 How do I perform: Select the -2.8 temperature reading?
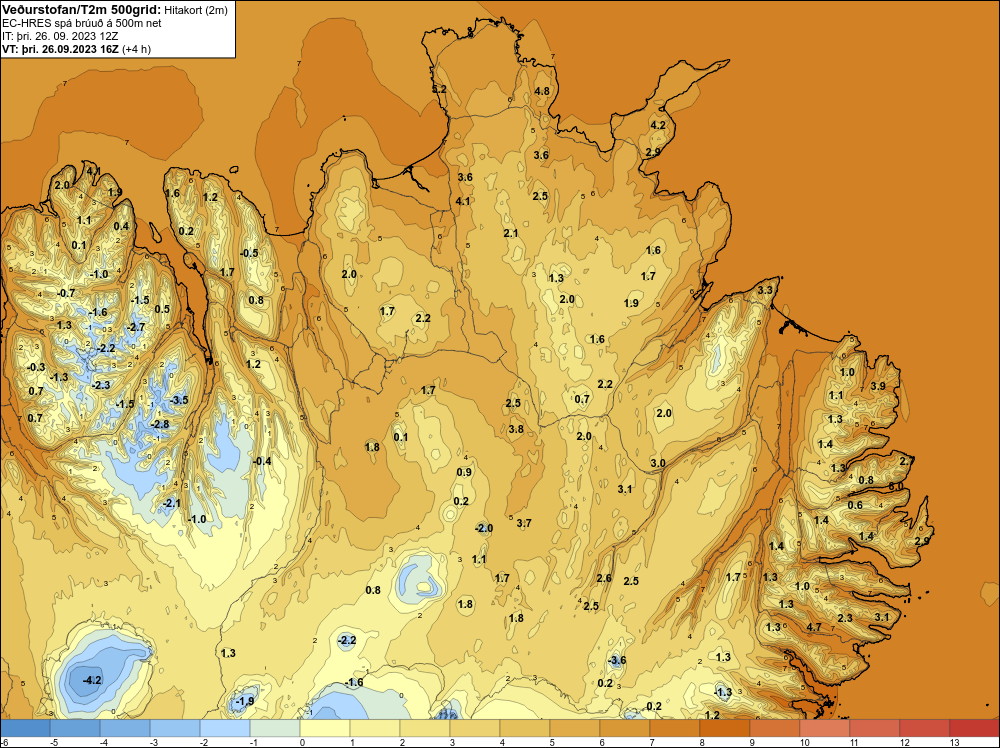(159, 425)
